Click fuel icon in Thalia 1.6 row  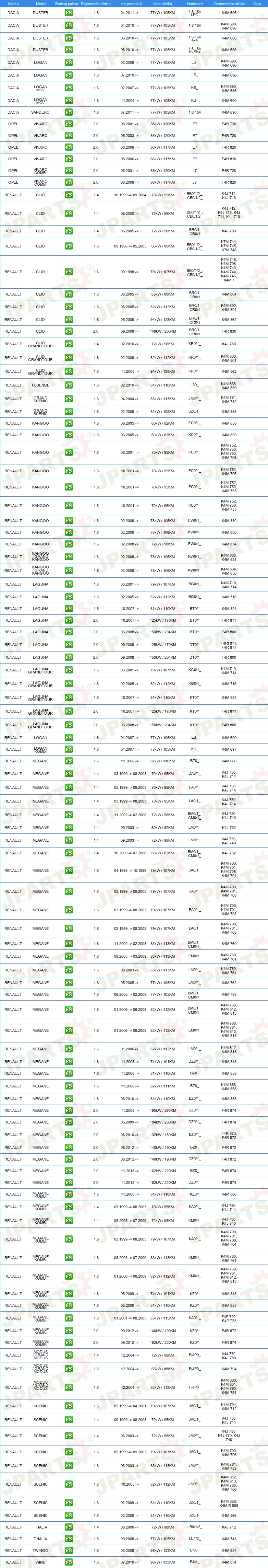click(x=69, y=1539)
